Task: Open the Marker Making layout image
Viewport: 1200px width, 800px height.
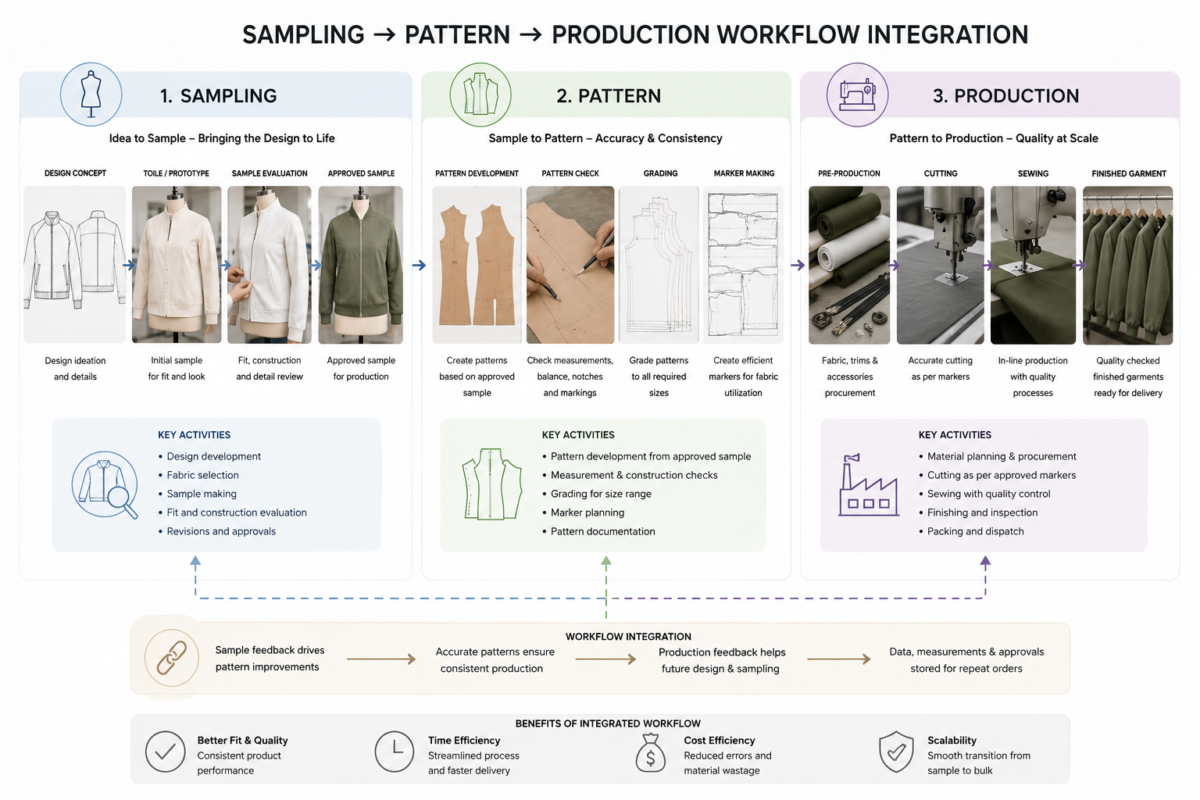Action: click(x=745, y=265)
